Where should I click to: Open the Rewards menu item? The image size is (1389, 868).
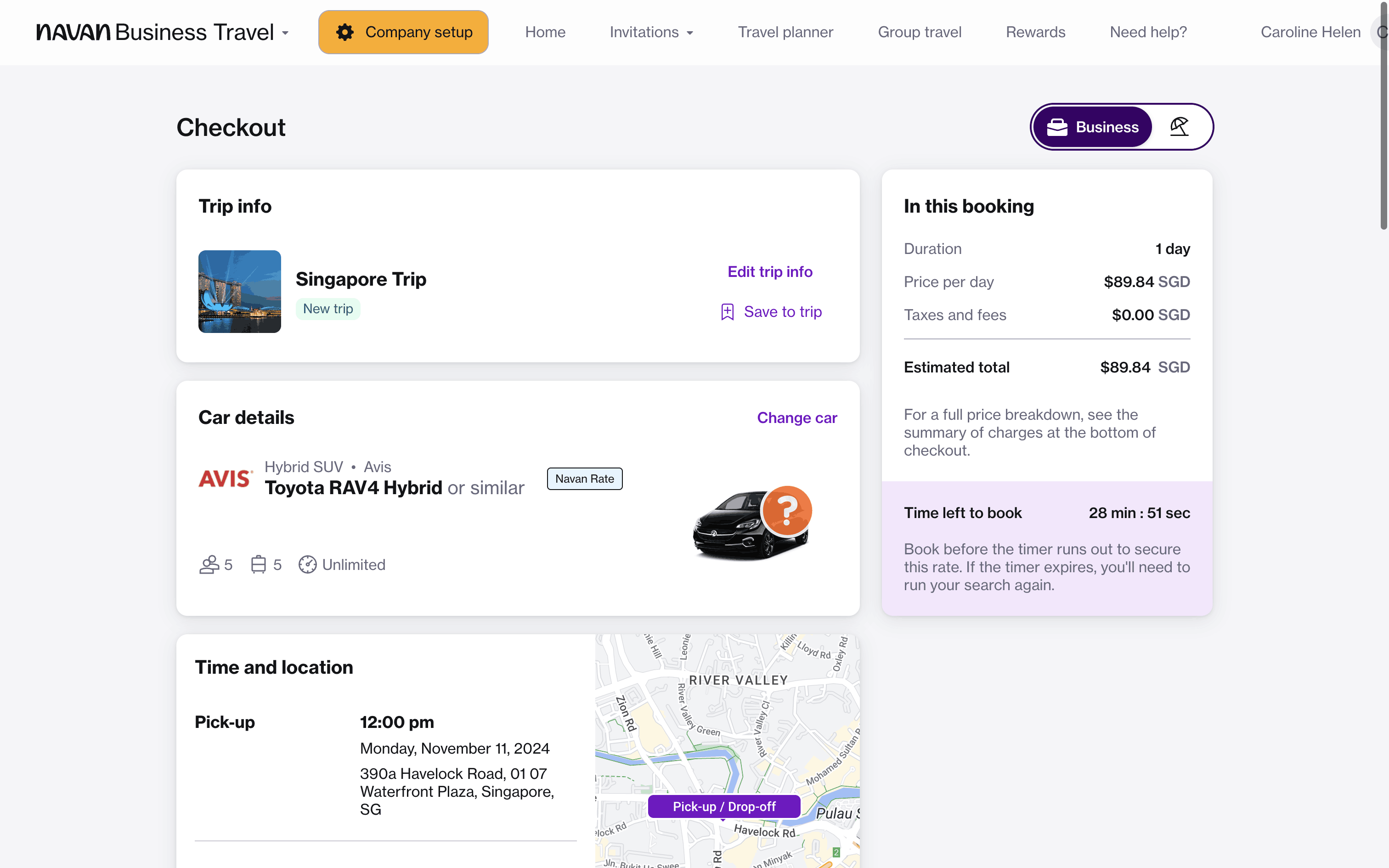click(x=1035, y=32)
